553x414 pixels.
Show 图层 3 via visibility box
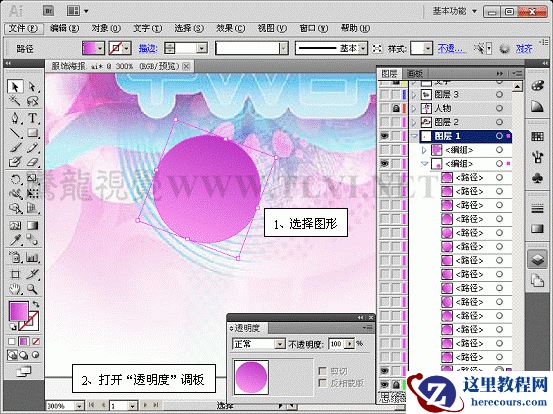(x=384, y=95)
